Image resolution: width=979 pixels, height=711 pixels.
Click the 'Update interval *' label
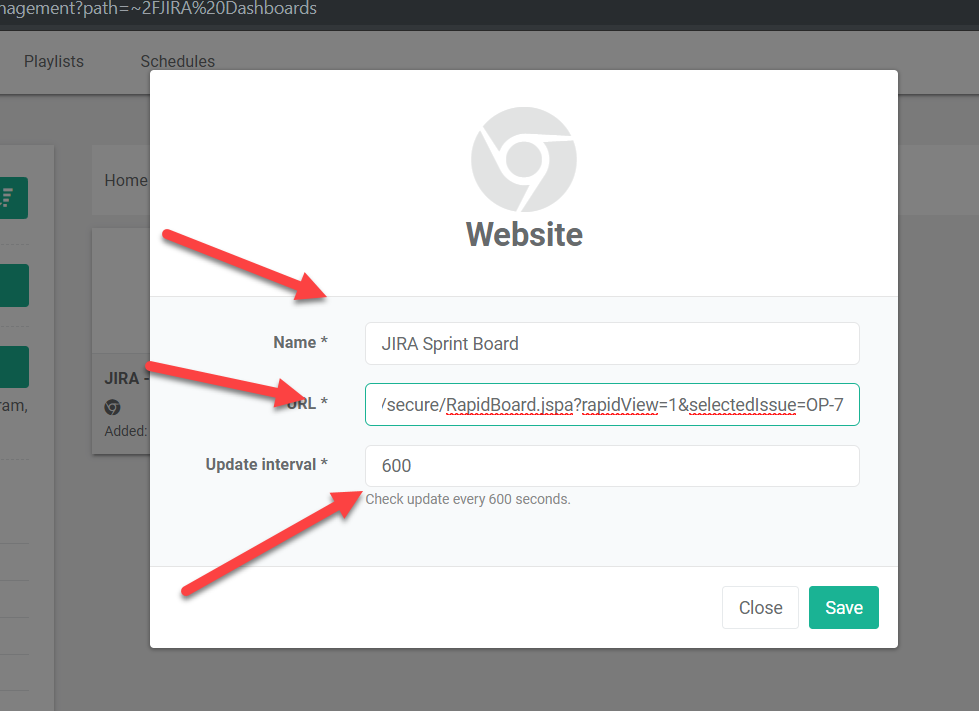267,464
